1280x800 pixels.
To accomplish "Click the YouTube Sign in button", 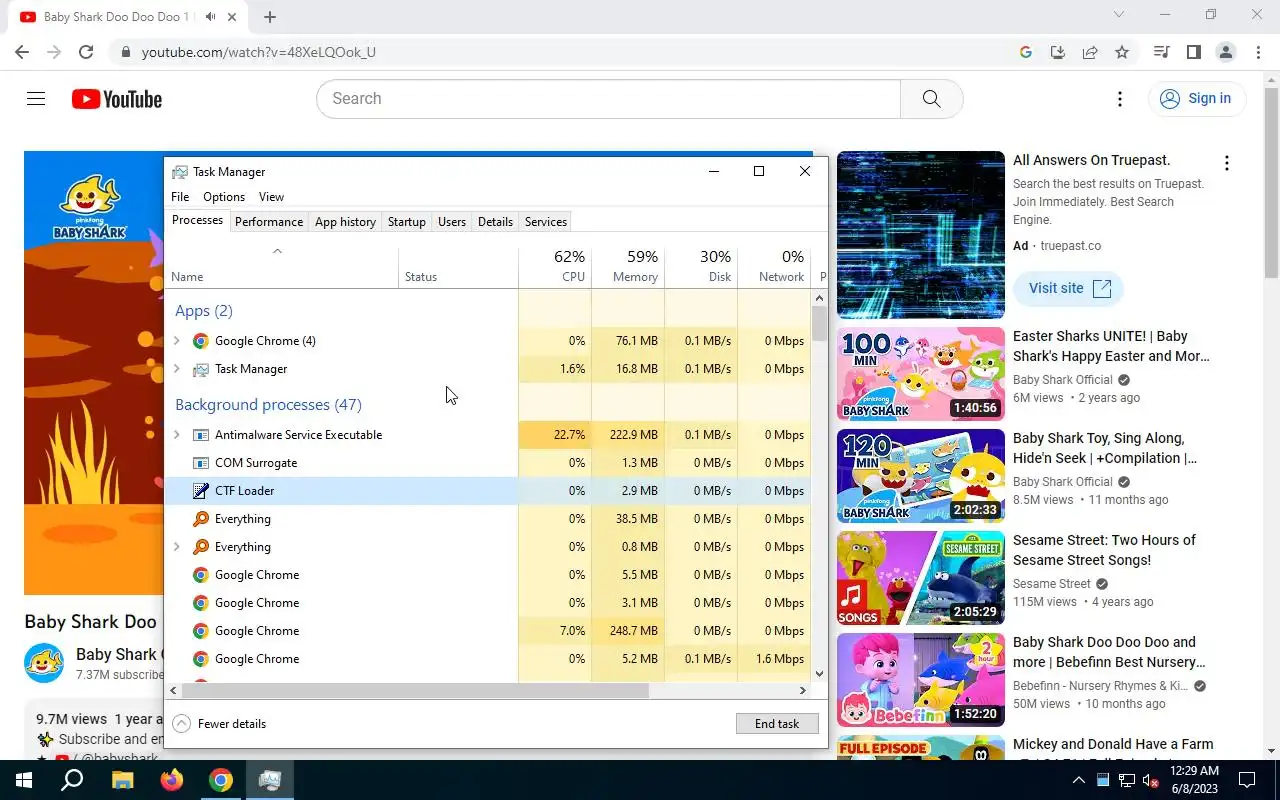I will point(1196,99).
